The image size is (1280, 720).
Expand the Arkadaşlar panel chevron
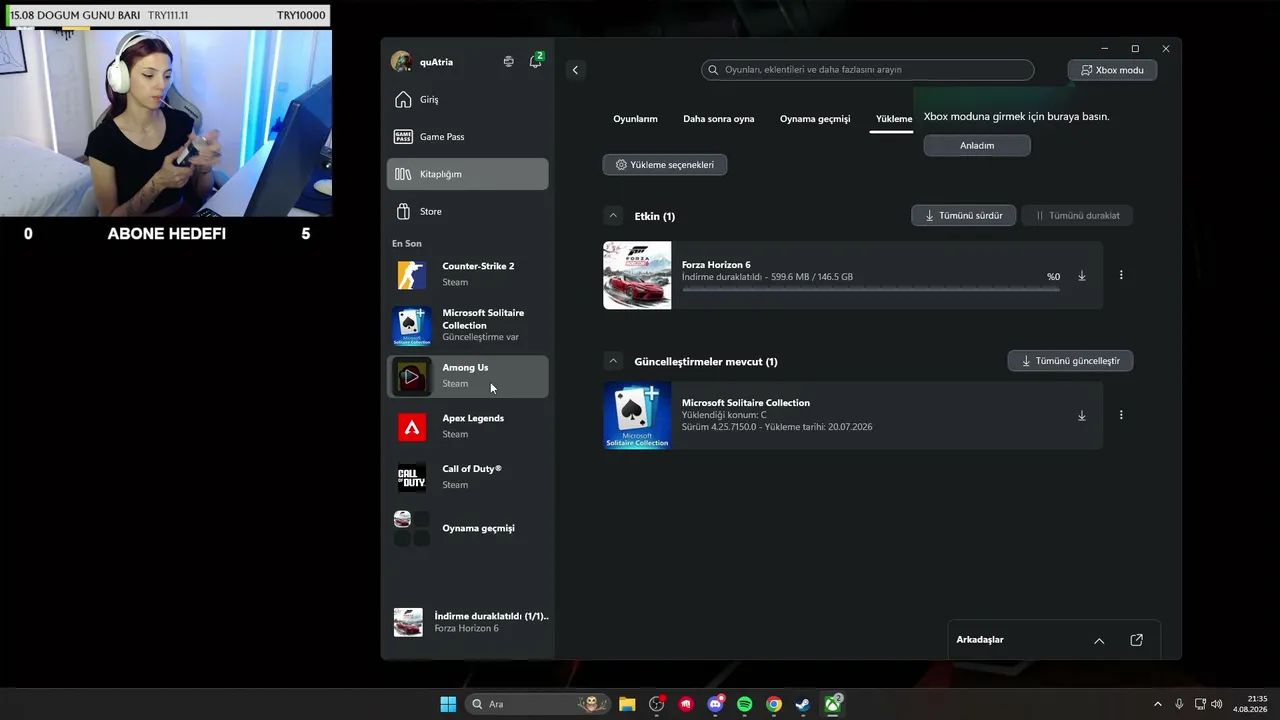click(x=1099, y=641)
